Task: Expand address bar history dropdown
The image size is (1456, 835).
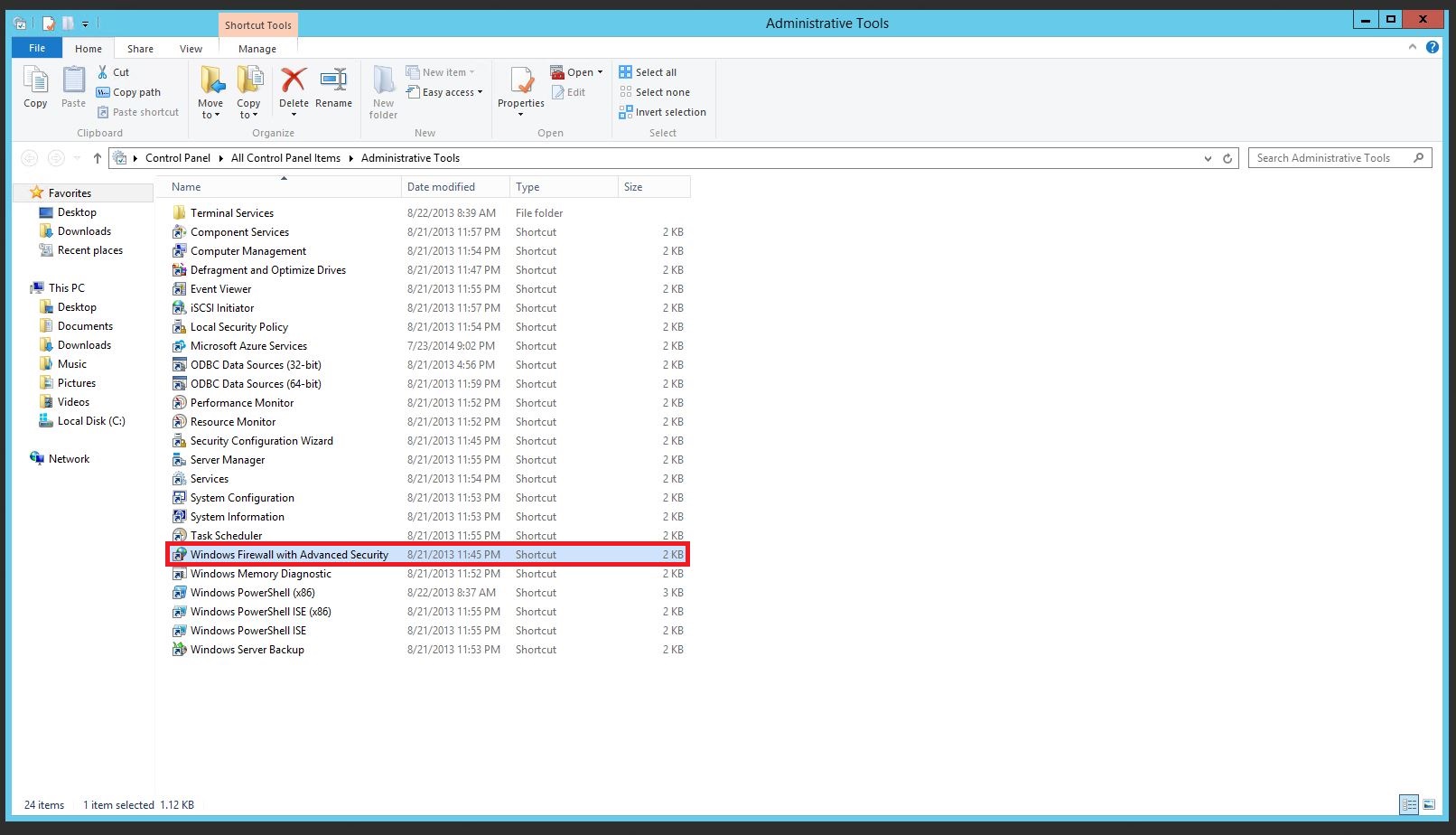Action: tap(1209, 158)
